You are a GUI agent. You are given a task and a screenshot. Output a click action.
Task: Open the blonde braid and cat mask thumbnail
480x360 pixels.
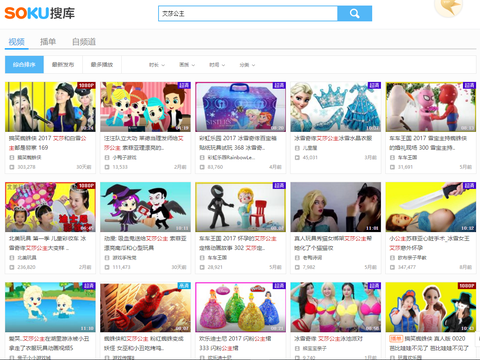pos(336,207)
